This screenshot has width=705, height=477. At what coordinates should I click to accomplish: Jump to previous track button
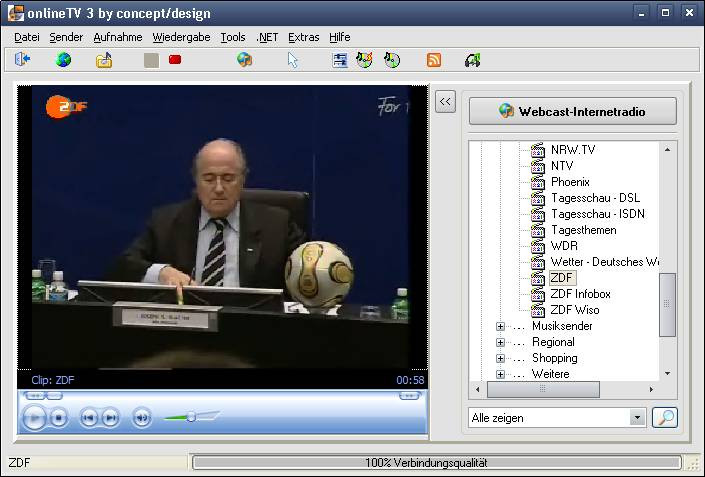pos(89,418)
